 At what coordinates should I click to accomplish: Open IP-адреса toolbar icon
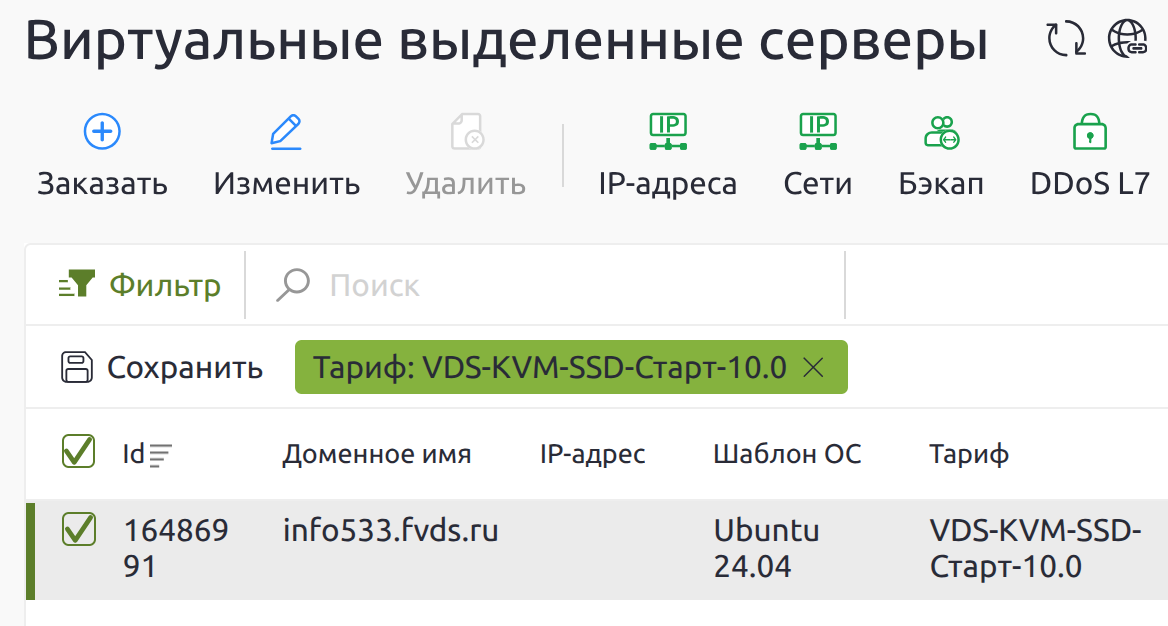click(x=667, y=132)
